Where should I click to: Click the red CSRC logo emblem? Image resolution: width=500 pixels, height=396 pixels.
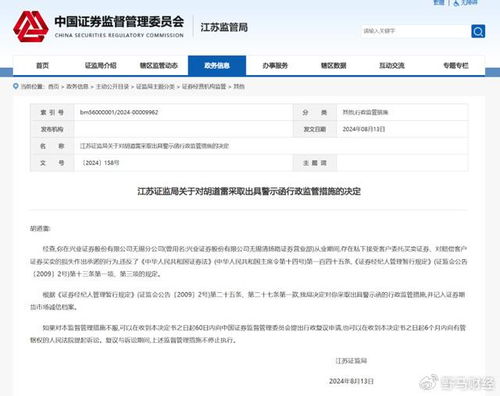30,27
